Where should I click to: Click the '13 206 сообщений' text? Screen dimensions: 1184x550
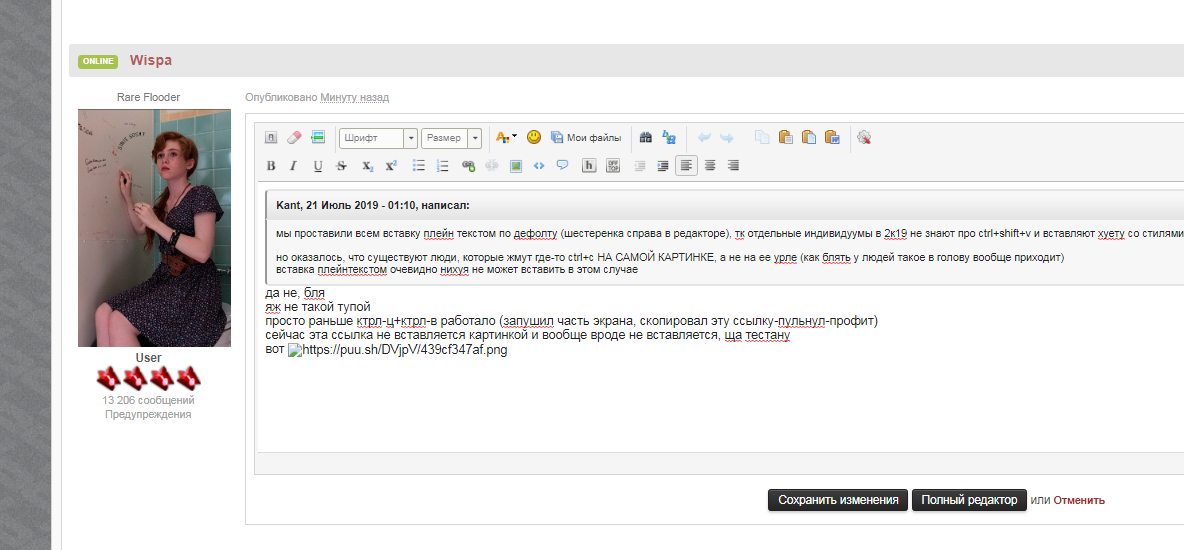point(148,400)
